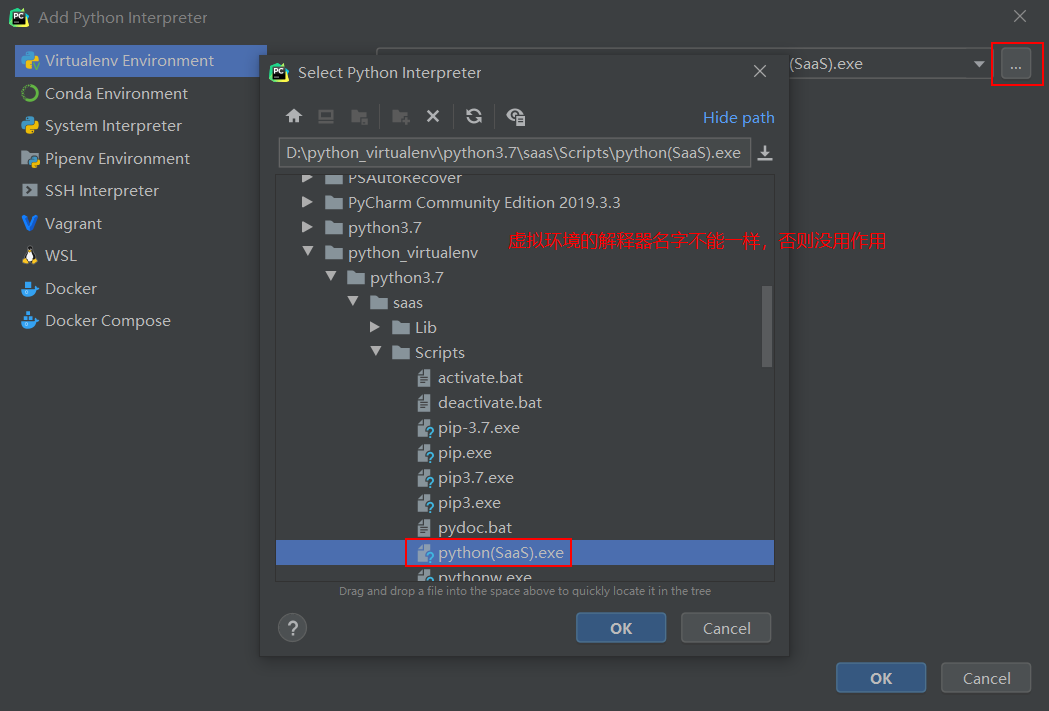Click the SSH Interpreter icon
The width and height of the screenshot is (1049, 711).
click(x=30, y=191)
